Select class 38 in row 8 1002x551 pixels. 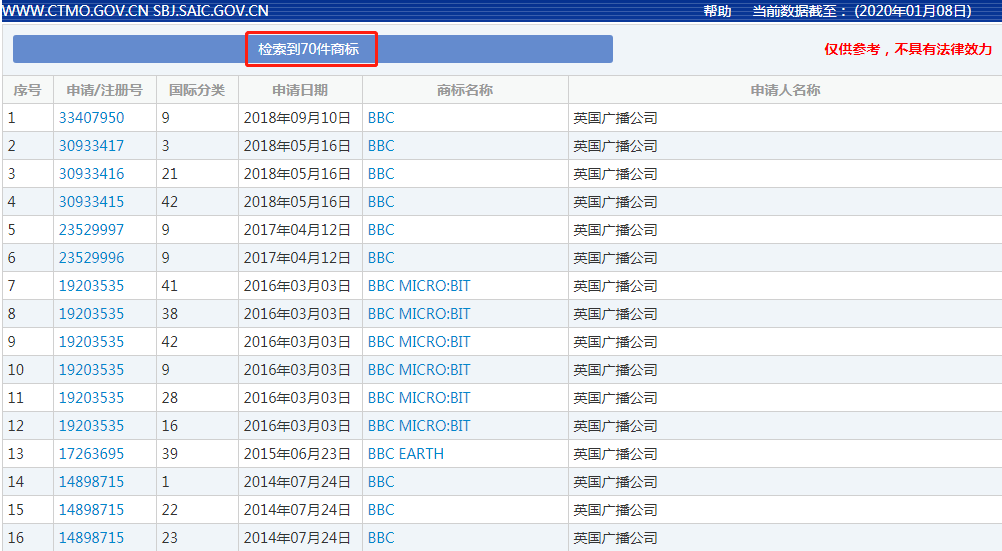coord(169,314)
